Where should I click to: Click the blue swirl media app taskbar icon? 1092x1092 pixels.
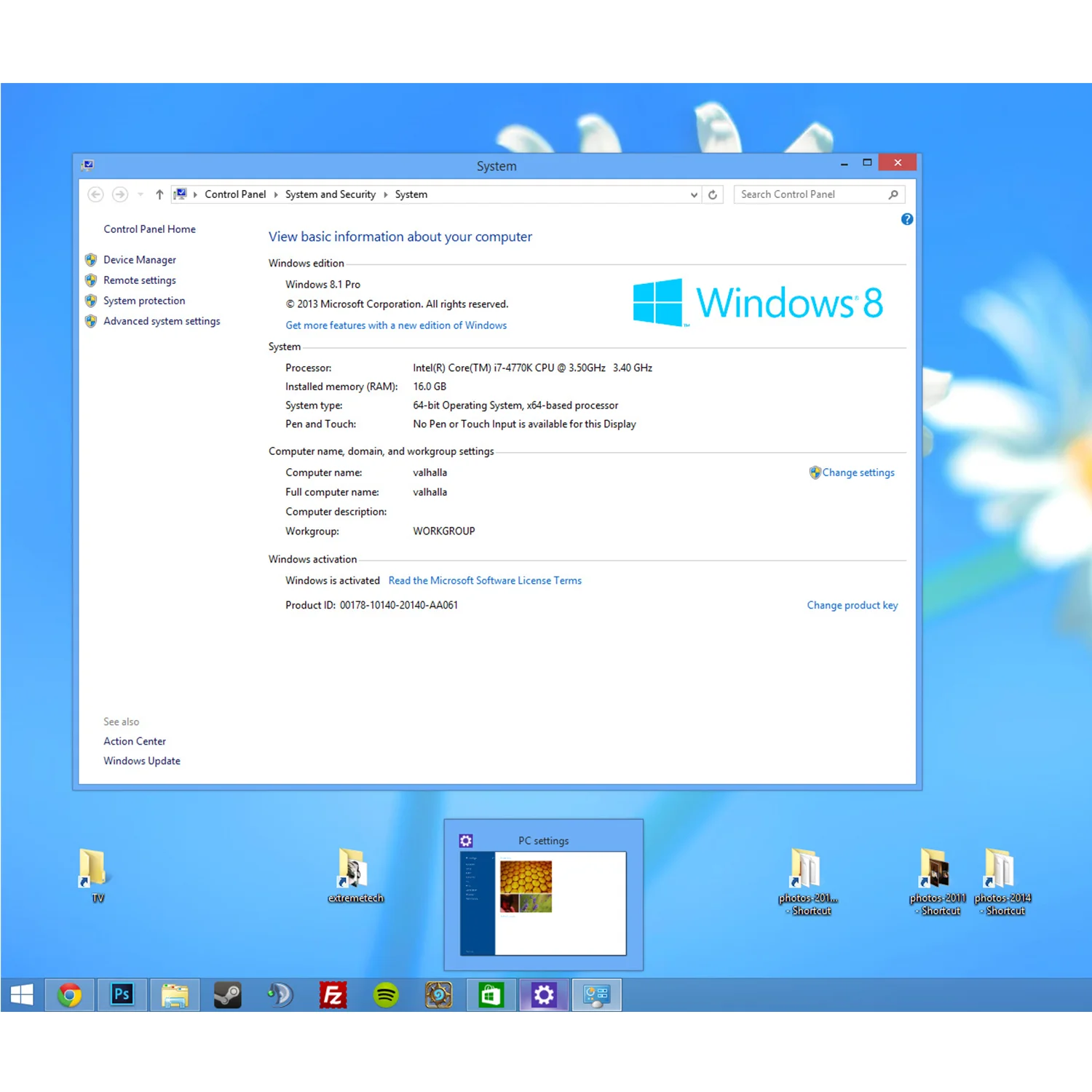pyautogui.click(x=280, y=995)
